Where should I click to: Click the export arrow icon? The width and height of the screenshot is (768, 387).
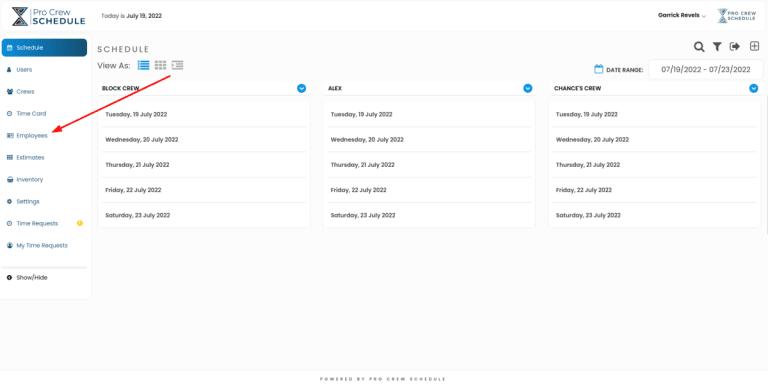pyautogui.click(x=735, y=47)
